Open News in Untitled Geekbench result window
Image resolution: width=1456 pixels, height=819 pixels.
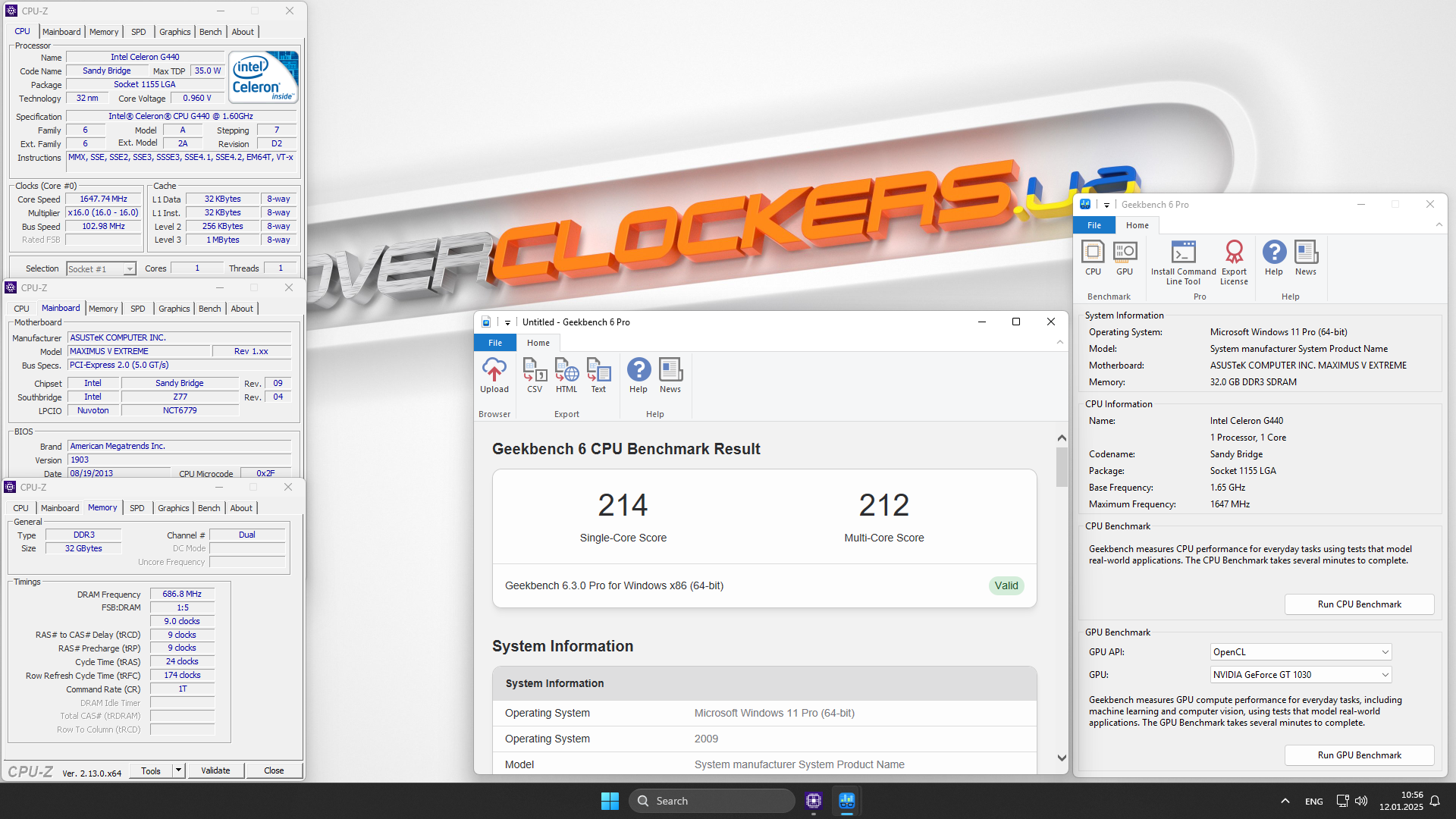click(670, 375)
